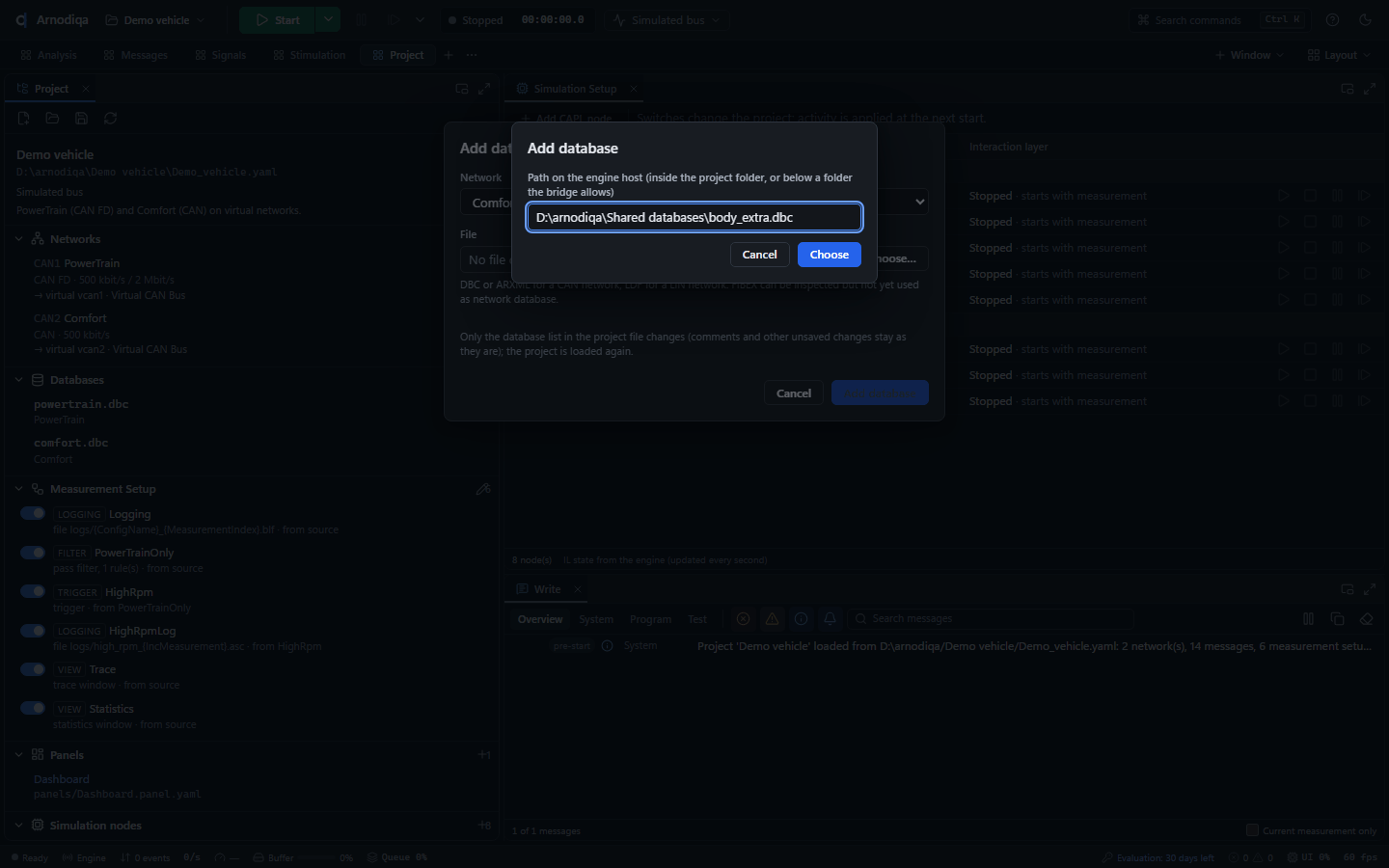Collapse the Panels section

(18, 755)
